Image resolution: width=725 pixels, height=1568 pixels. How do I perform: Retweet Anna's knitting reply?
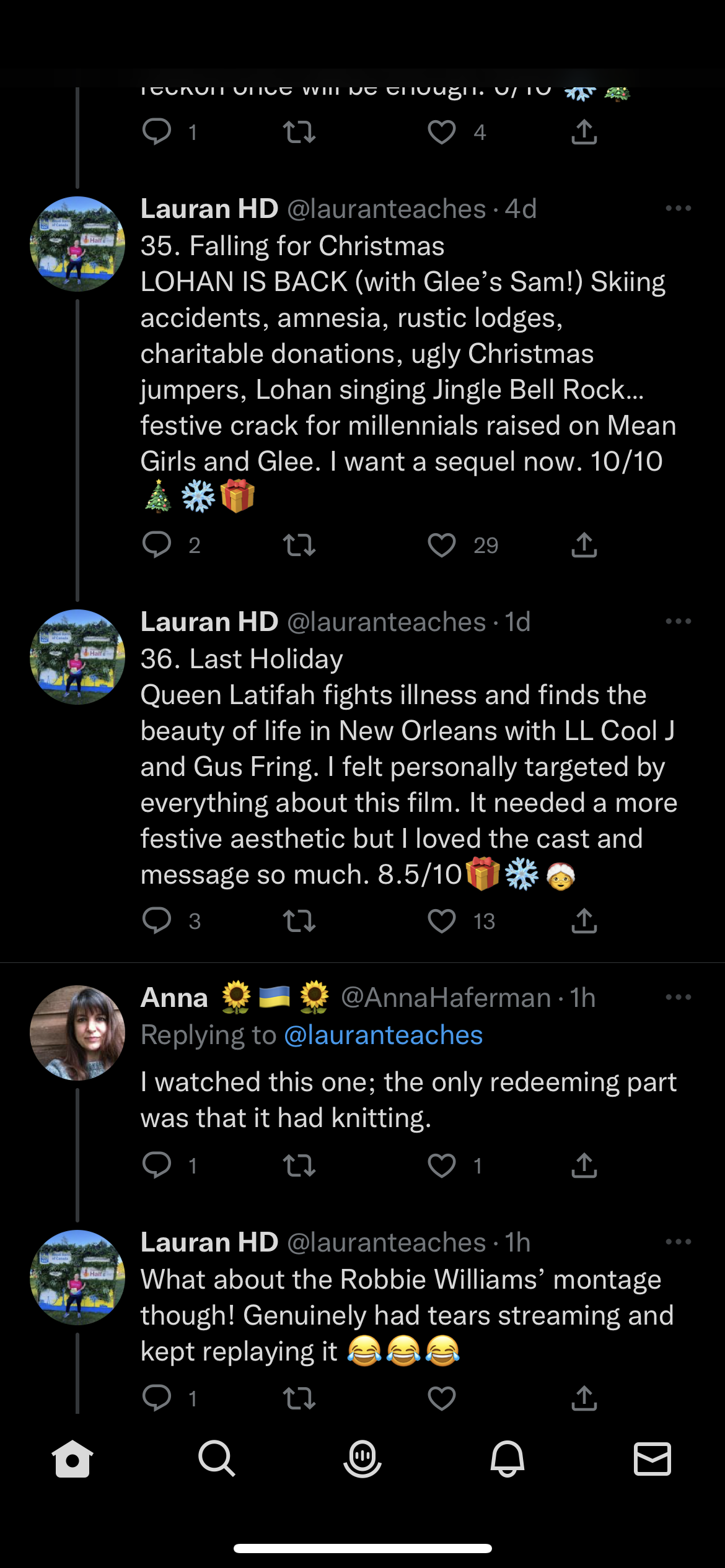[299, 1166]
